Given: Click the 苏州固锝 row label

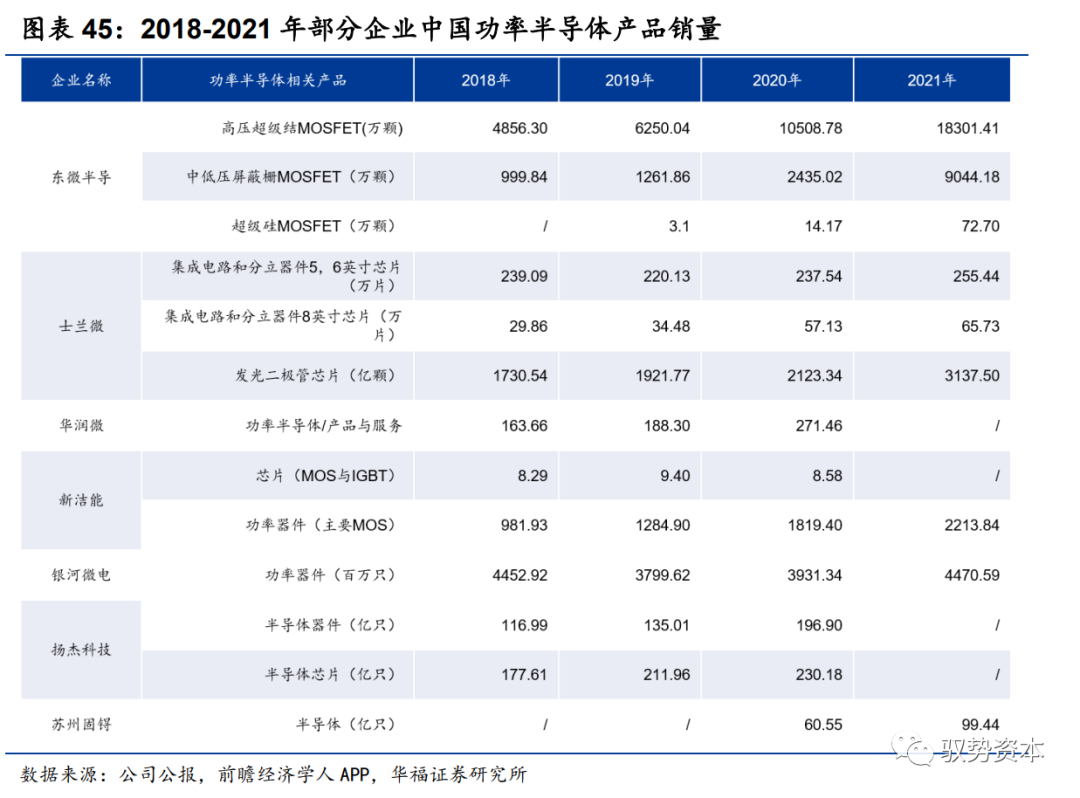Looking at the screenshot, I should [81, 723].
